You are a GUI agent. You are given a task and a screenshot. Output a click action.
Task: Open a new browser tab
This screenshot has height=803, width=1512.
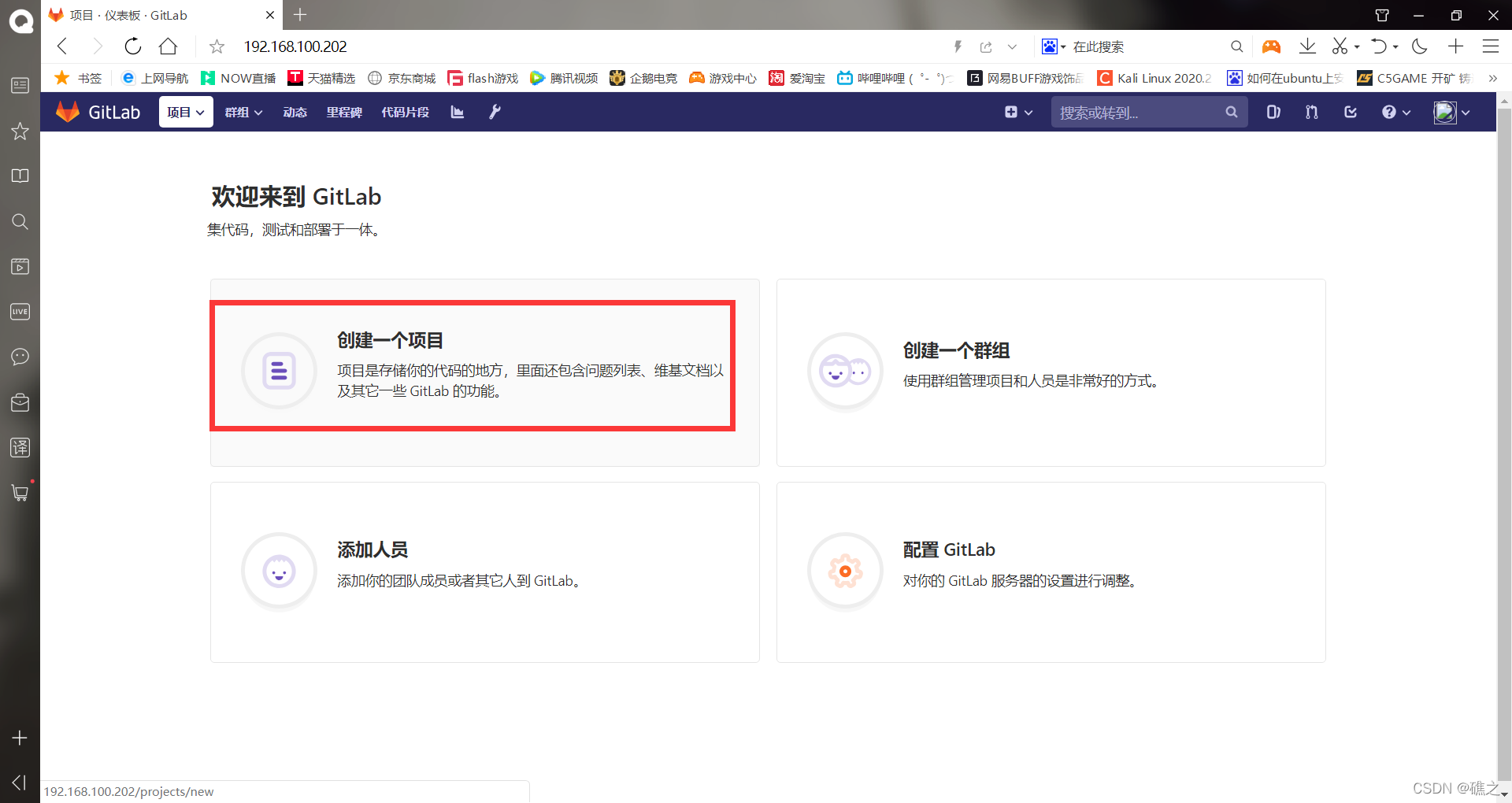tap(300, 14)
